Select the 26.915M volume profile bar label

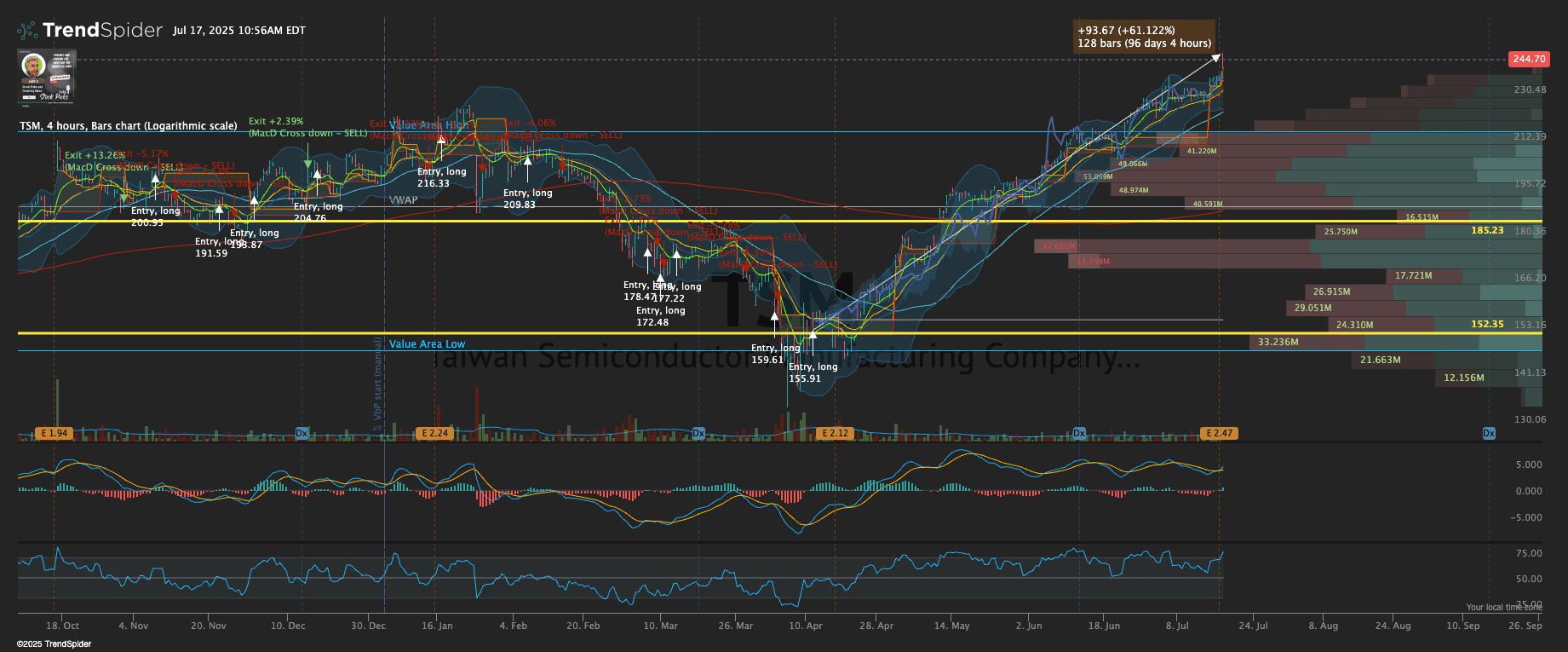click(x=1332, y=291)
